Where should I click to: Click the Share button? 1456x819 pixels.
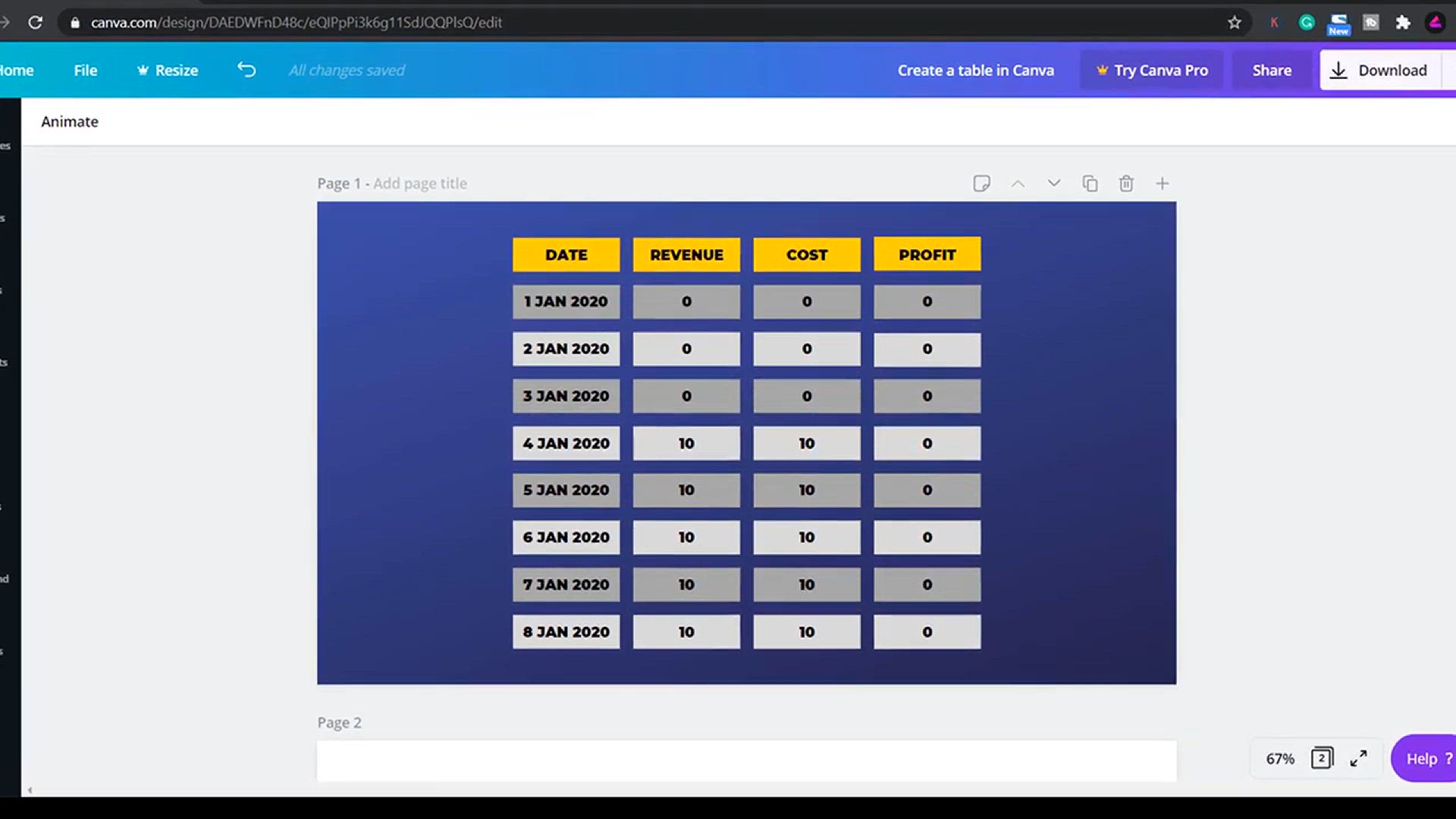[x=1272, y=70]
